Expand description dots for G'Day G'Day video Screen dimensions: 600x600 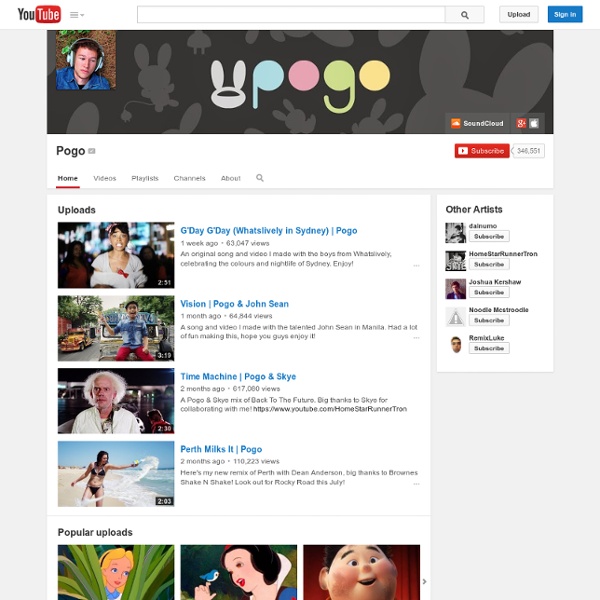416,265
